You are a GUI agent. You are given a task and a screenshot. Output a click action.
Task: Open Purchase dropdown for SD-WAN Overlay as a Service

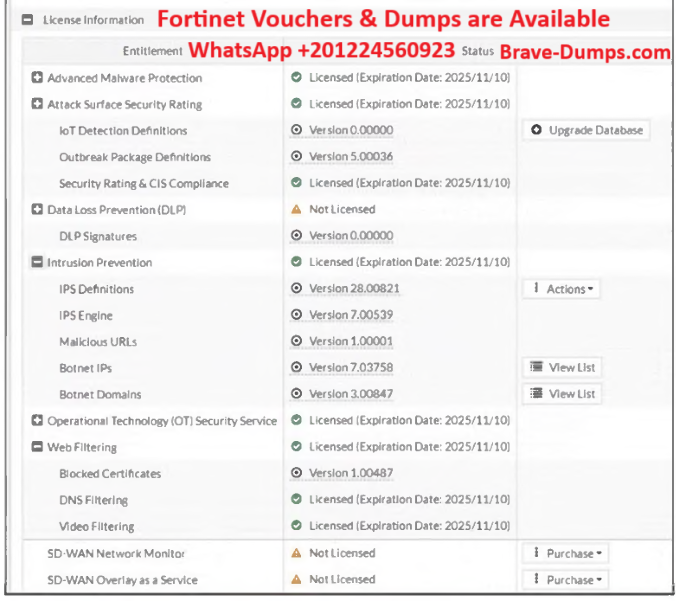click(564, 579)
